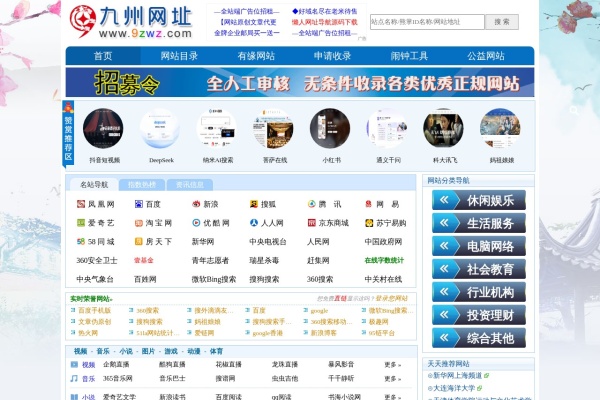Open 微软Bing搜索 site link

coord(214,279)
